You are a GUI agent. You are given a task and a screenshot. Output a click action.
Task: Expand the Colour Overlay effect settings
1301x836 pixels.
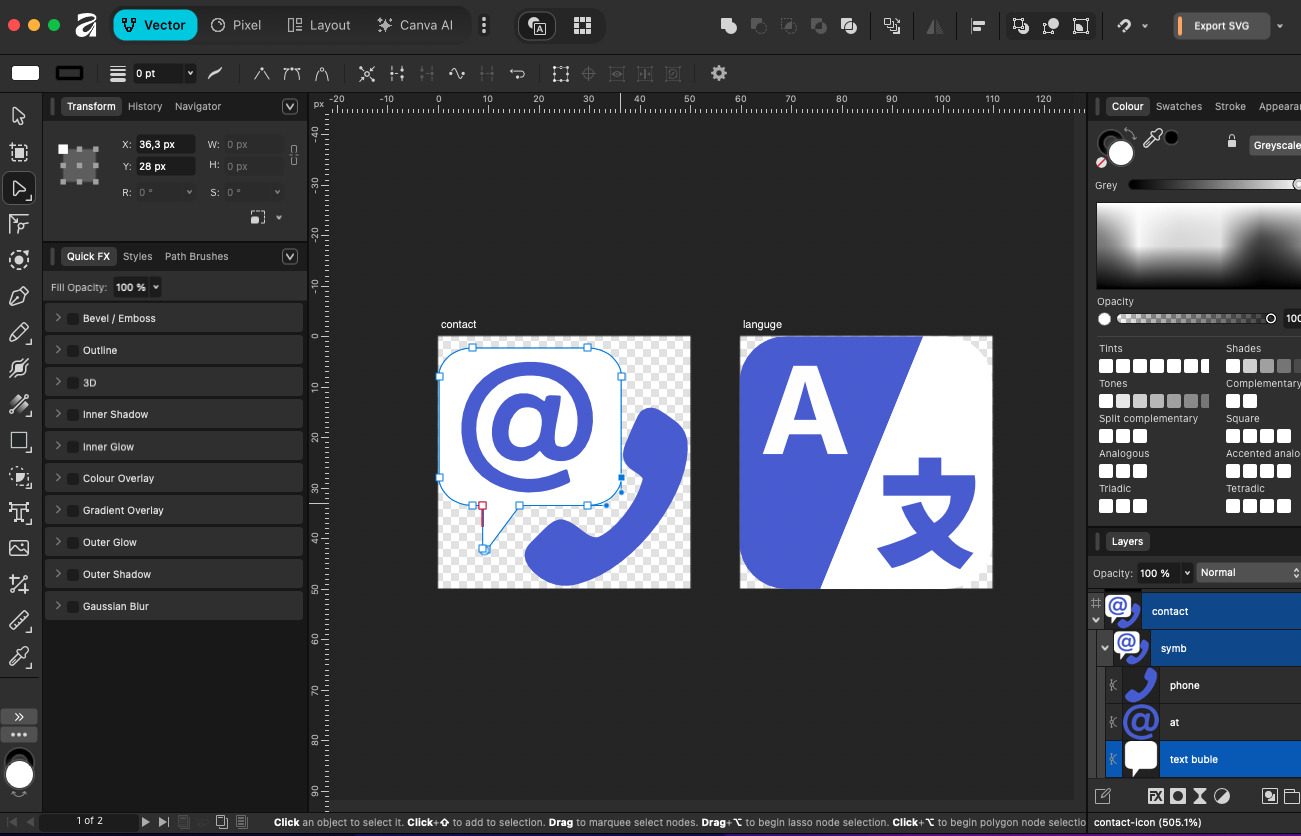point(58,478)
